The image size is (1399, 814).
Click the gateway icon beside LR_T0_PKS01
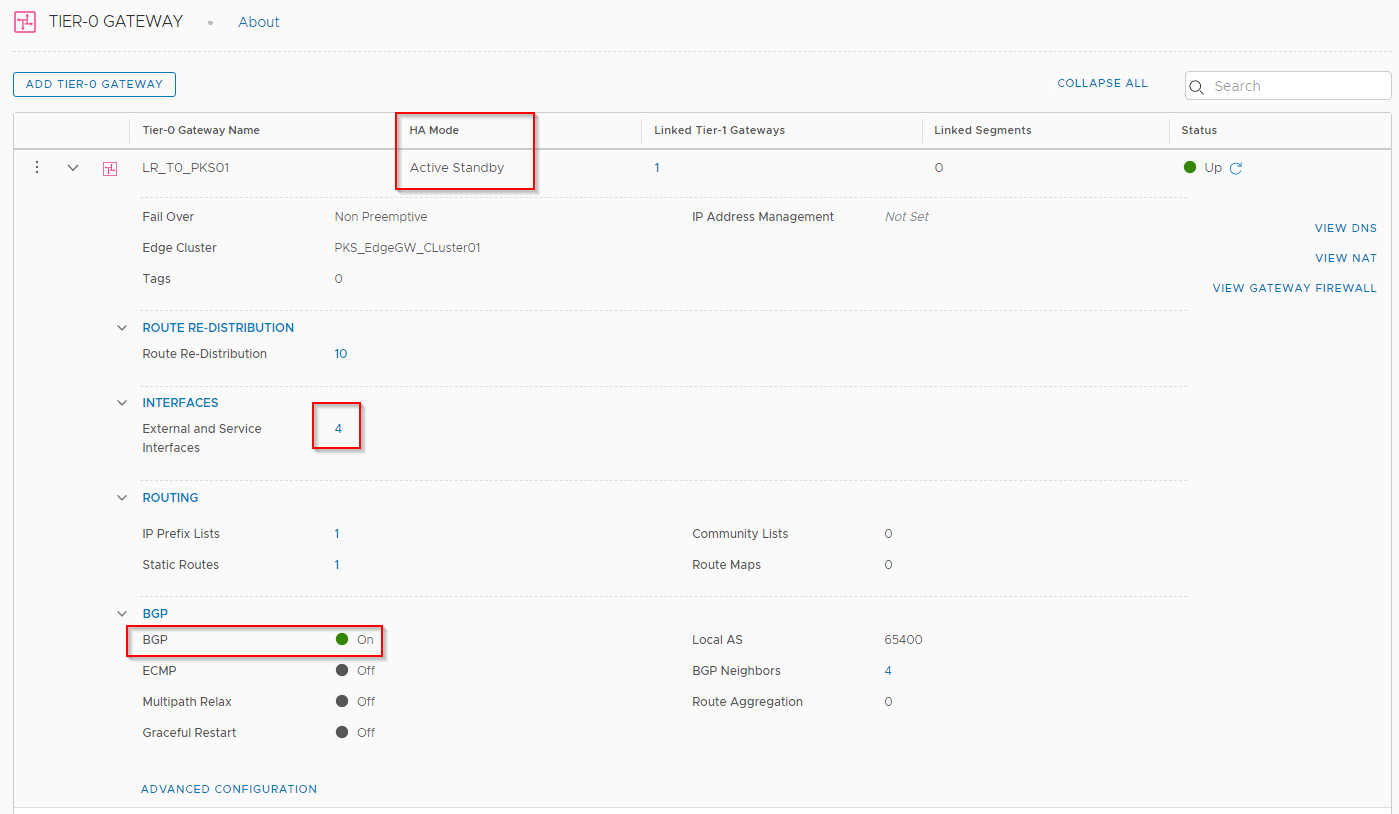(110, 169)
